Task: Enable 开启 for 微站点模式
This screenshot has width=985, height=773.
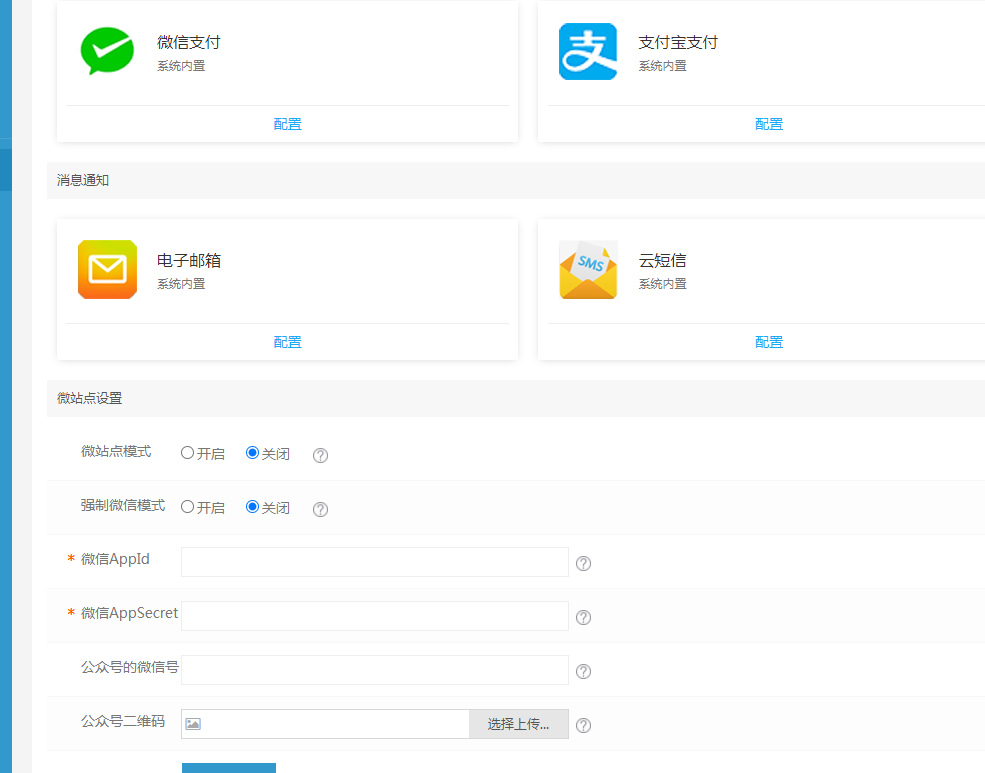Action: click(x=190, y=453)
